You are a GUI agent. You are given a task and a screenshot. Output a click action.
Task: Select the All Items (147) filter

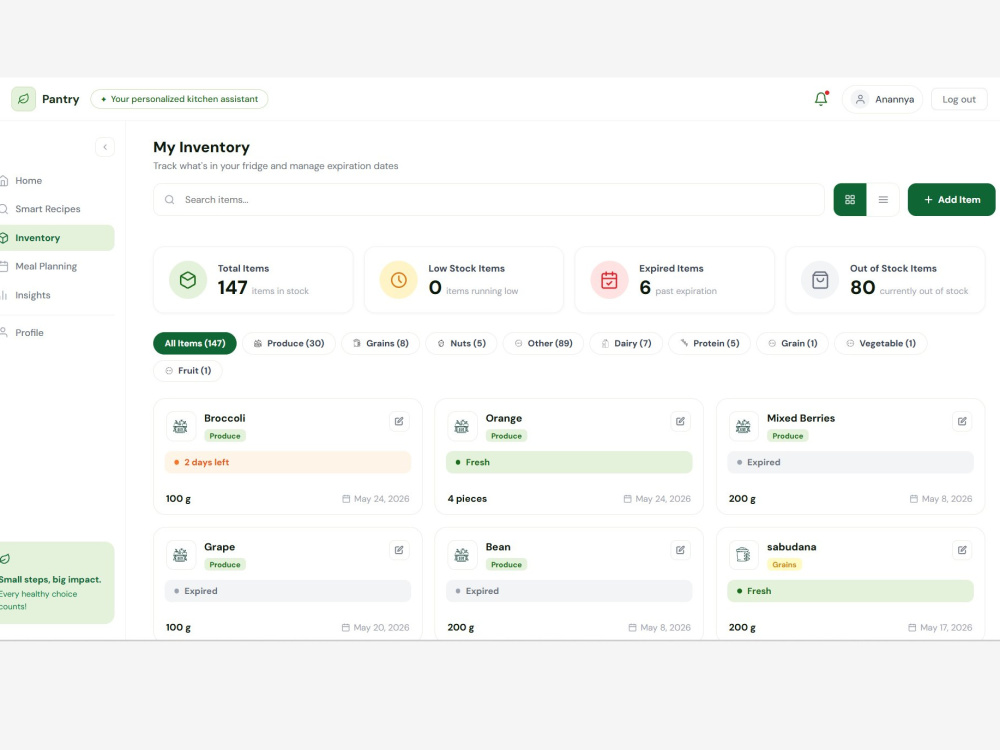tap(195, 343)
